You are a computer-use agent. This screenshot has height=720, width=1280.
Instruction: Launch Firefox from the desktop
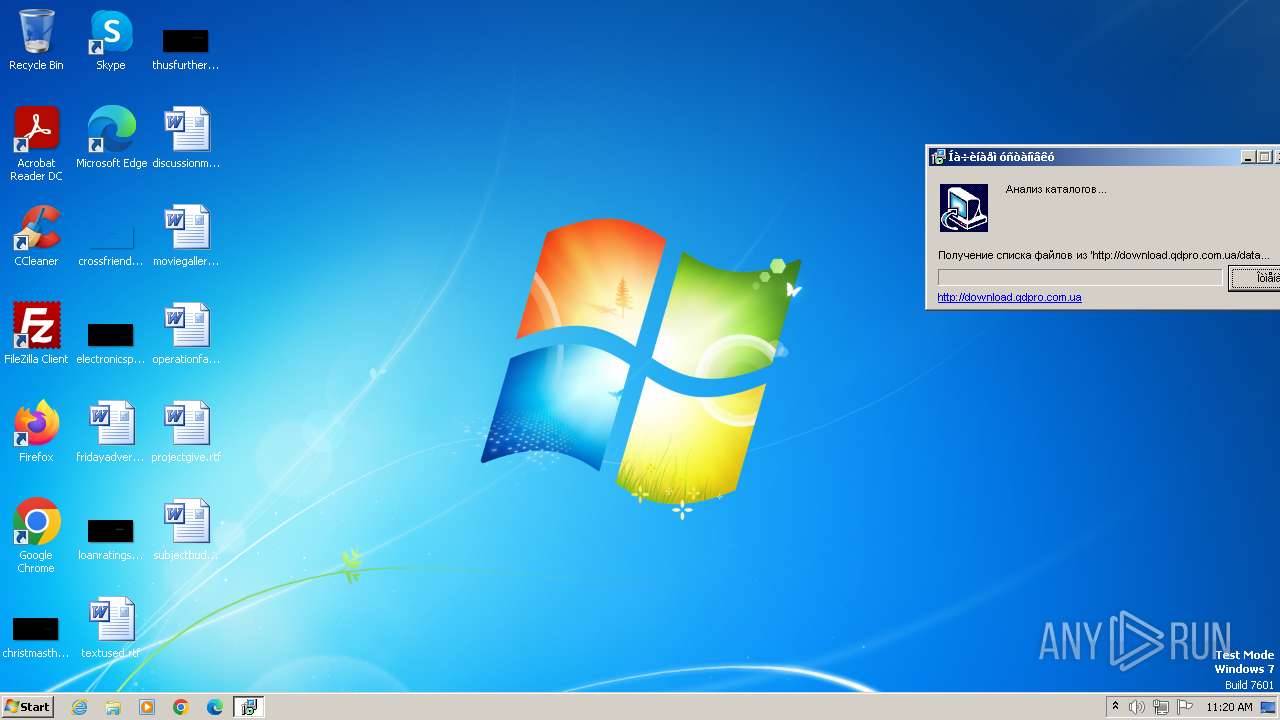36,432
